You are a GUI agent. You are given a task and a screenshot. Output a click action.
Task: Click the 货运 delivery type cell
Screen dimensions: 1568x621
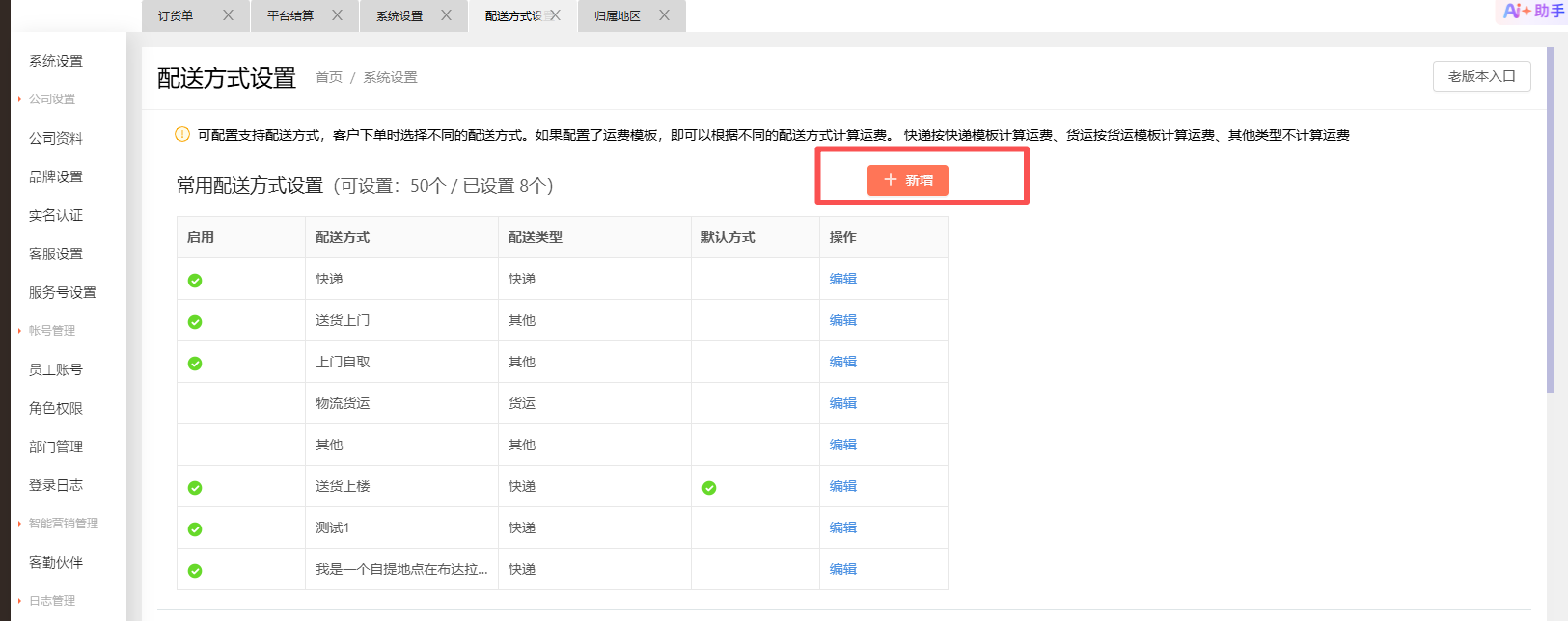click(x=594, y=403)
